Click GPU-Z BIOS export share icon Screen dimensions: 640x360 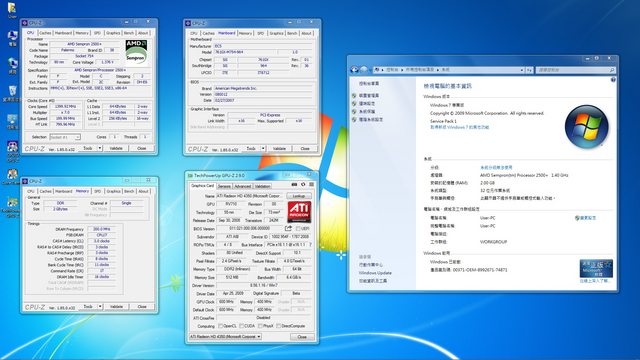pos(288,228)
